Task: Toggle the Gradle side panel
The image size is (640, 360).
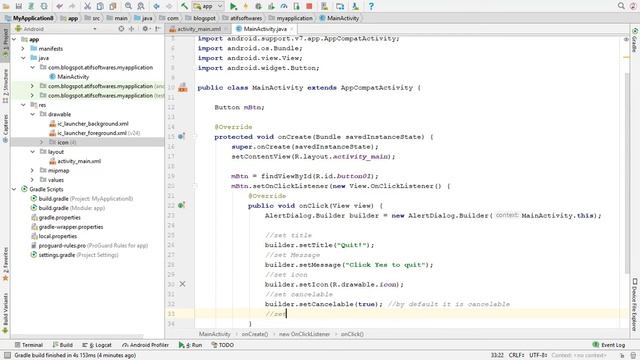Action: [635, 40]
